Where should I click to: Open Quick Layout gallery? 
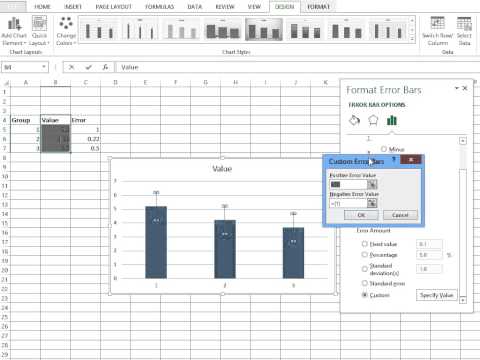39,31
